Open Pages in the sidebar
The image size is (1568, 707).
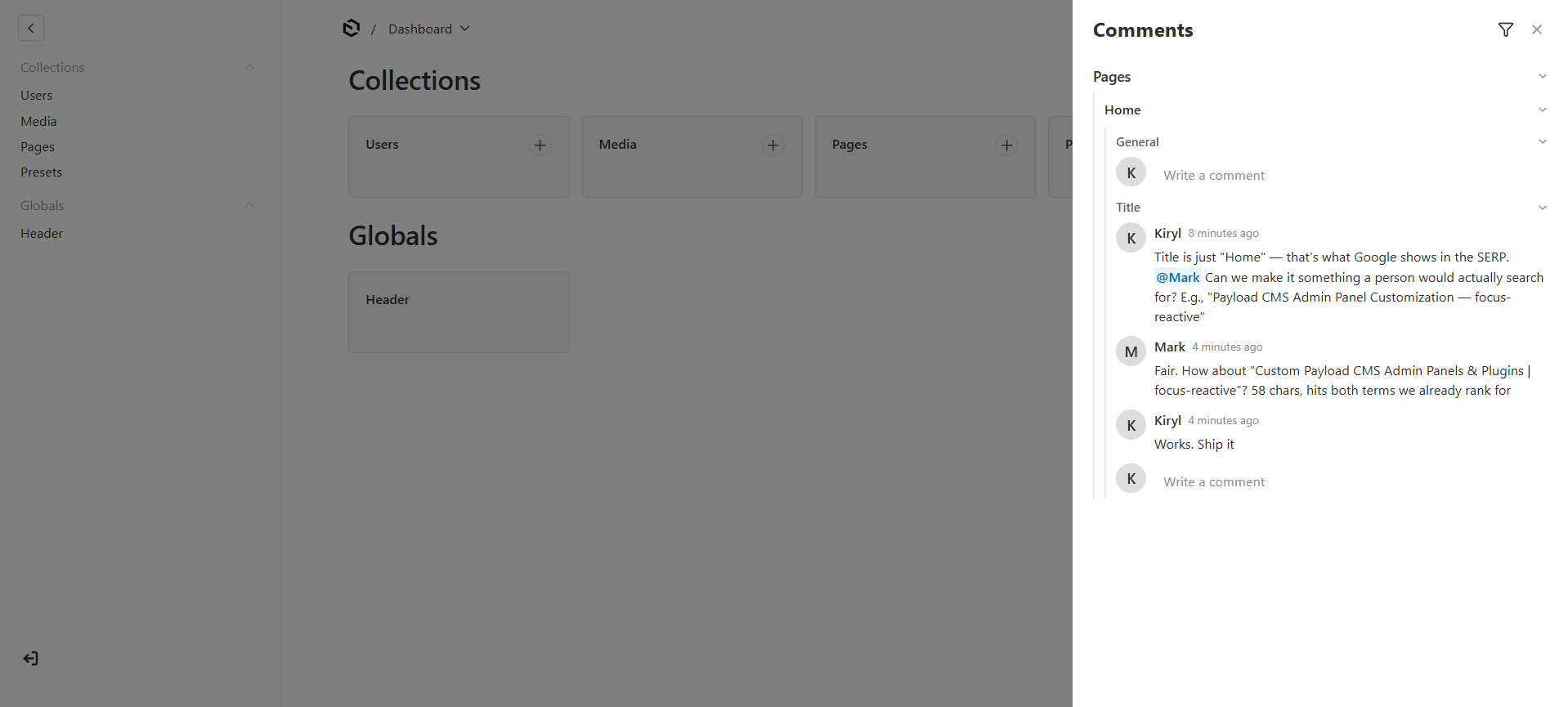click(x=38, y=147)
